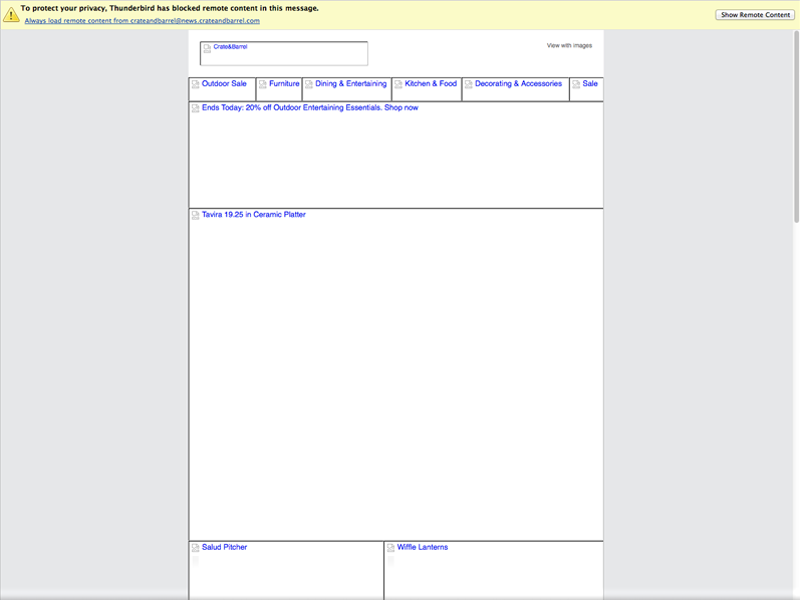
Task: Click the empty Crate&Barrel logo image placeholder box
Action: 285,53
